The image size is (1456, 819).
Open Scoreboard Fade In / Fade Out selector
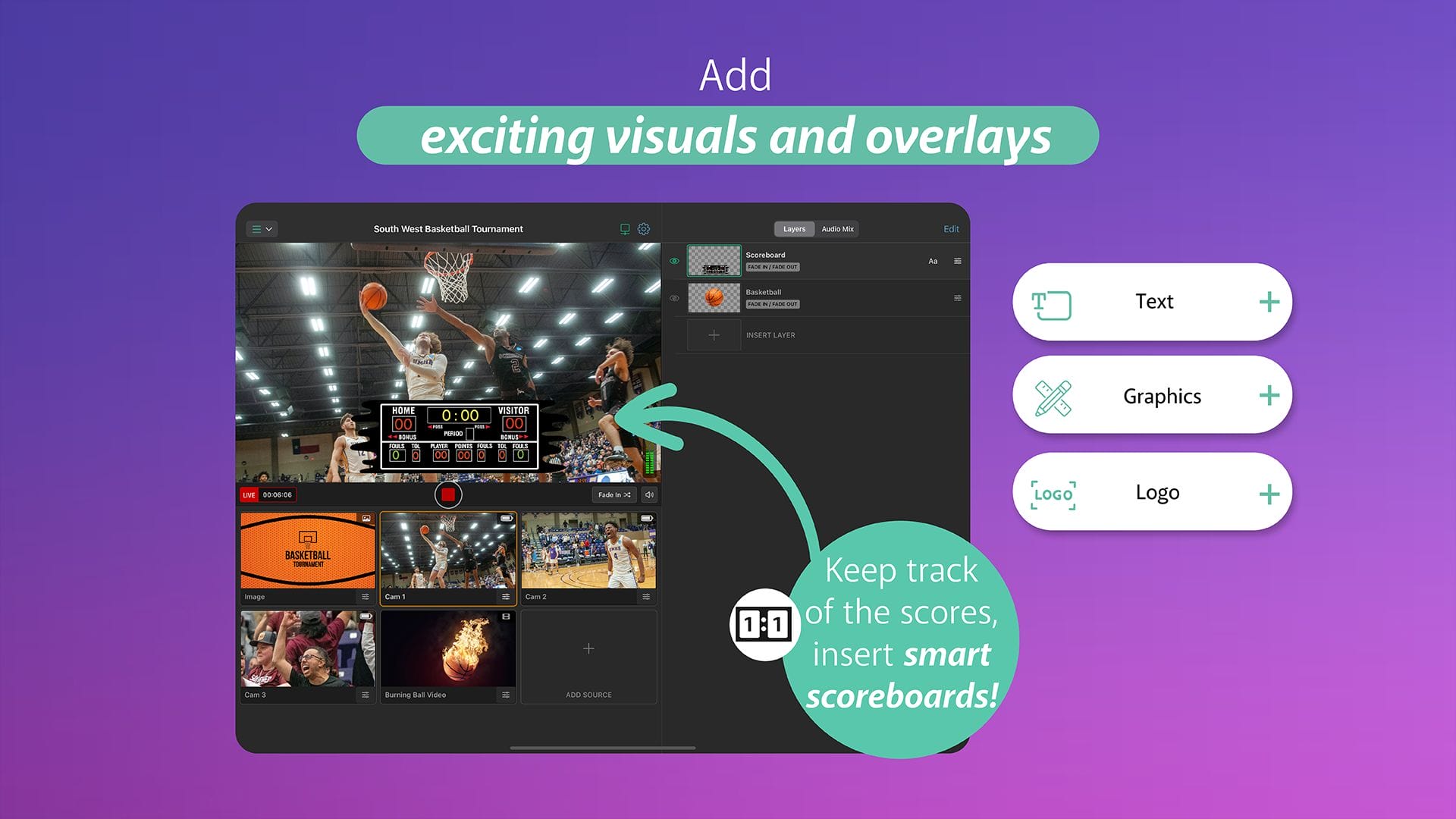[x=772, y=268]
